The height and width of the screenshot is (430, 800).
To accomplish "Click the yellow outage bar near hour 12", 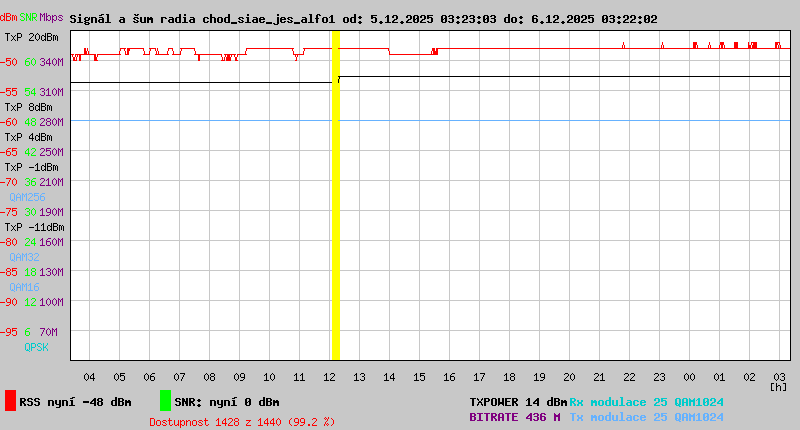I will [335, 195].
